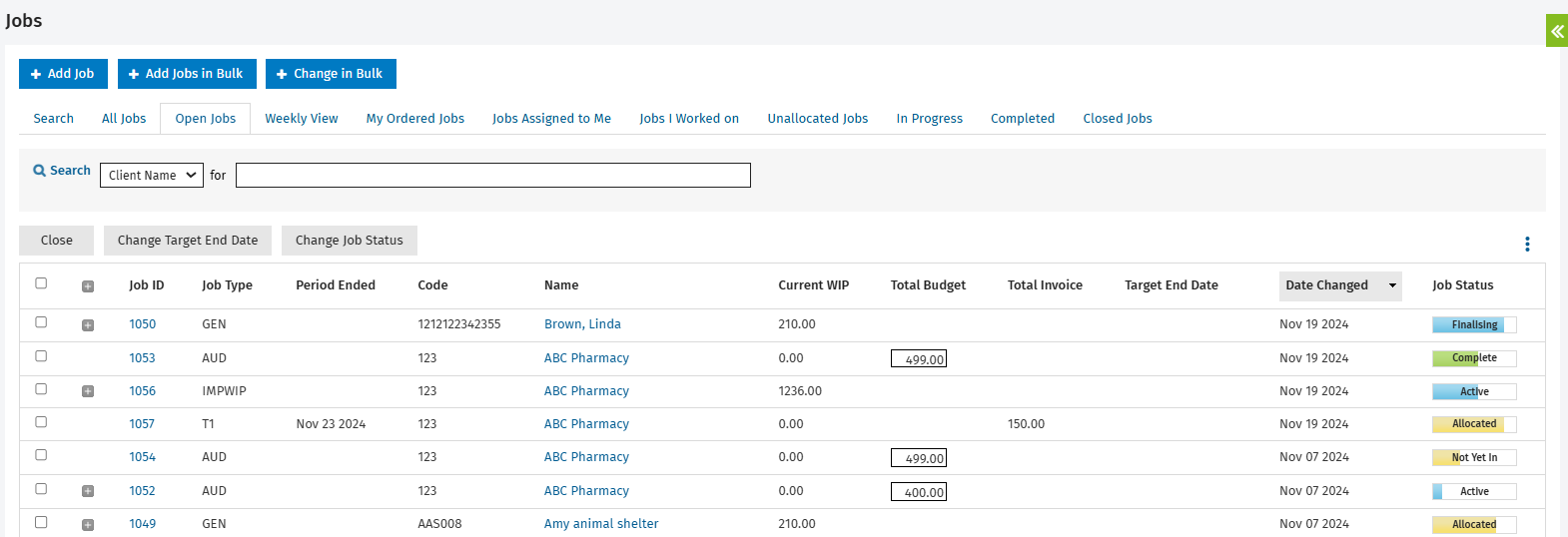The image size is (1568, 537).
Task: Click Change Job Status button
Action: [x=350, y=241]
